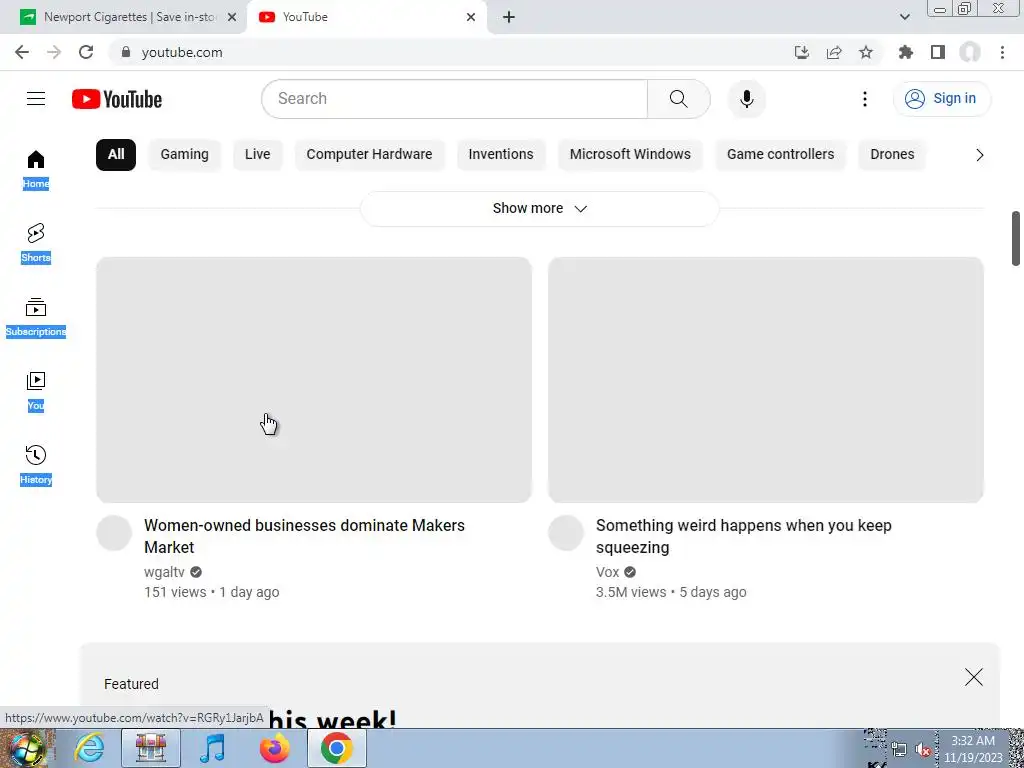The image size is (1024, 768).
Task: Select the Inventions chip
Action: coord(501,155)
